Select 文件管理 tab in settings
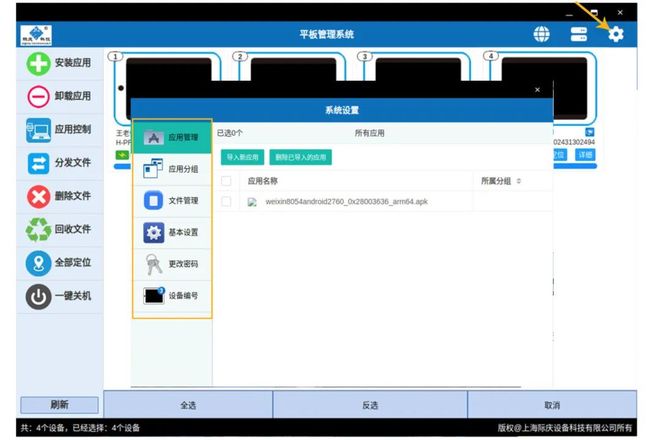This screenshot has height=440, width=660. tap(172, 201)
